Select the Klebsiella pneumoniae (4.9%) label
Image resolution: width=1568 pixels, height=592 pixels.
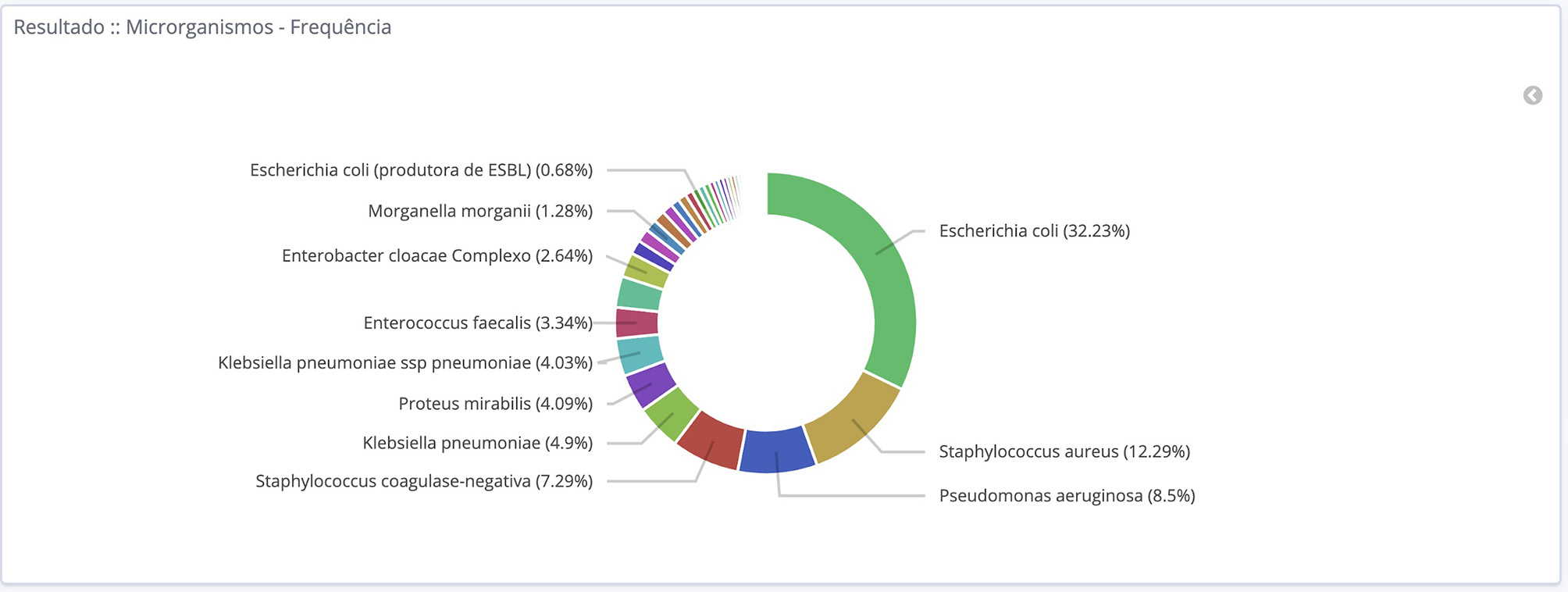pos(477,444)
